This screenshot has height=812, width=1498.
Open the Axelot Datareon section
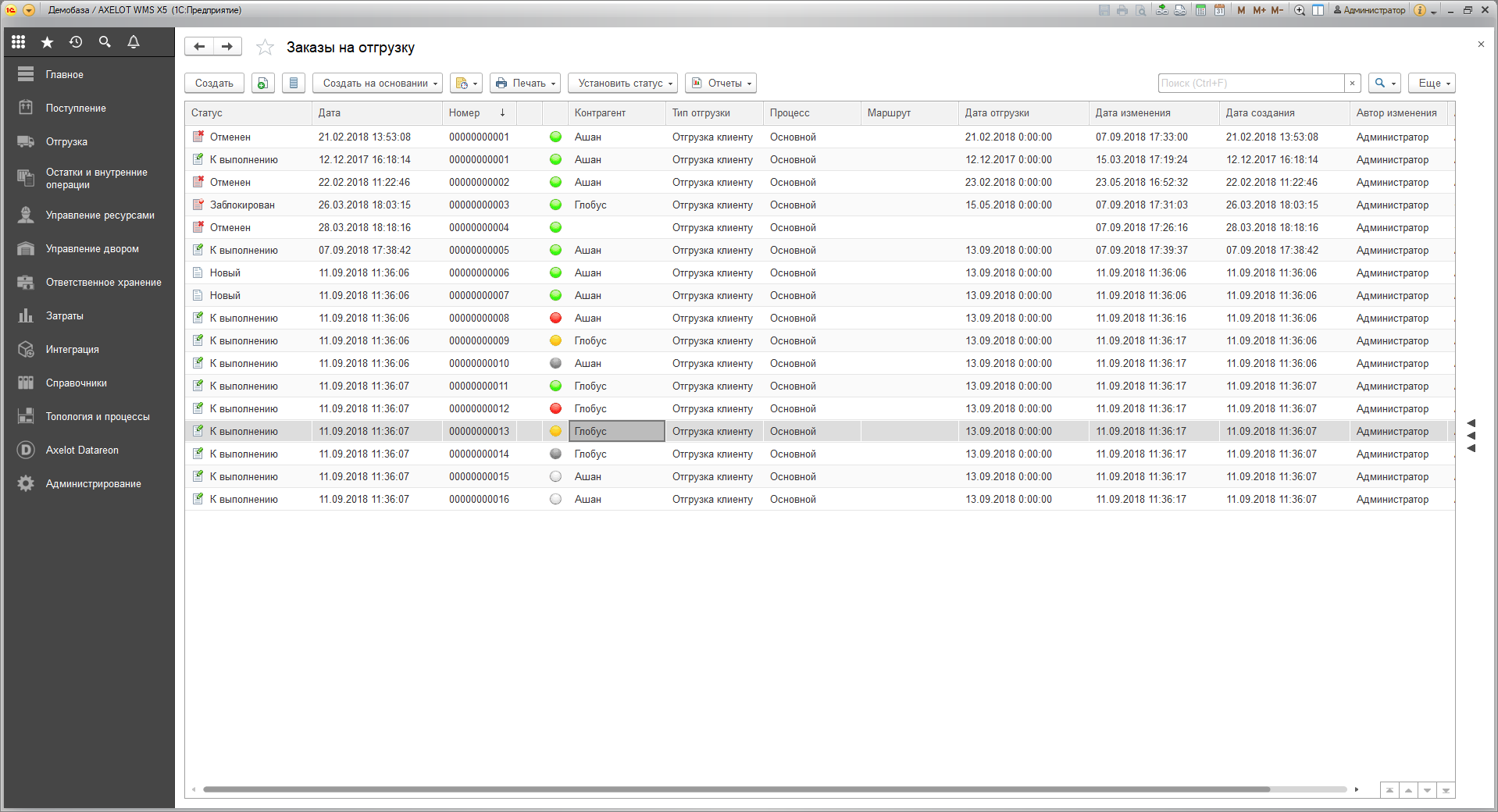click(x=89, y=450)
